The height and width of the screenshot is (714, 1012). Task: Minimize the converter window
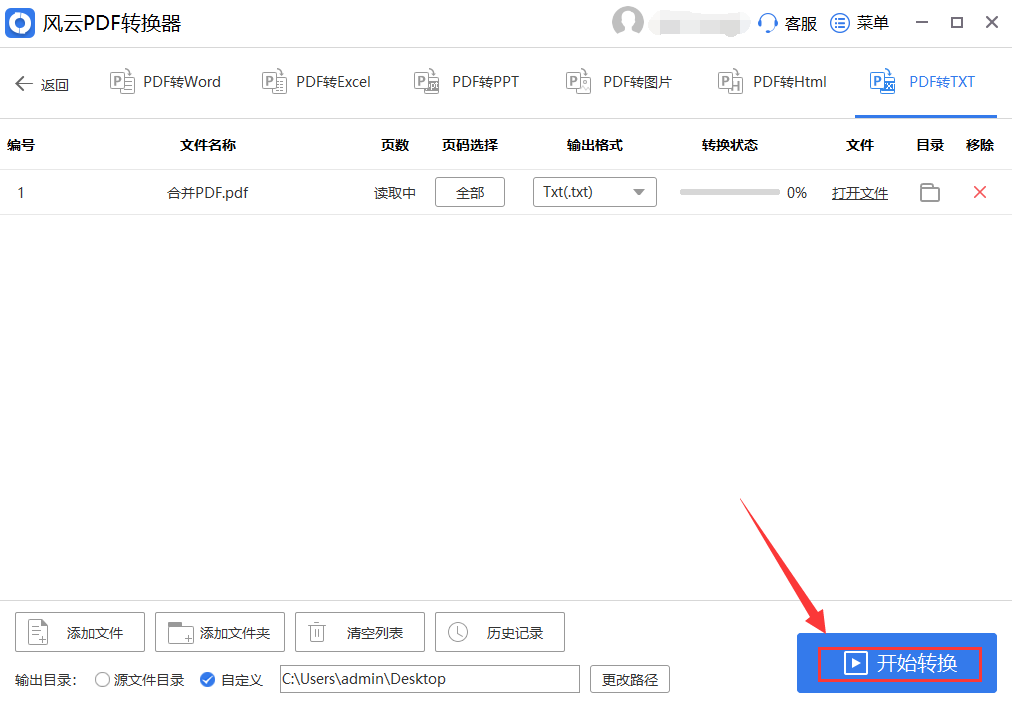(922, 23)
